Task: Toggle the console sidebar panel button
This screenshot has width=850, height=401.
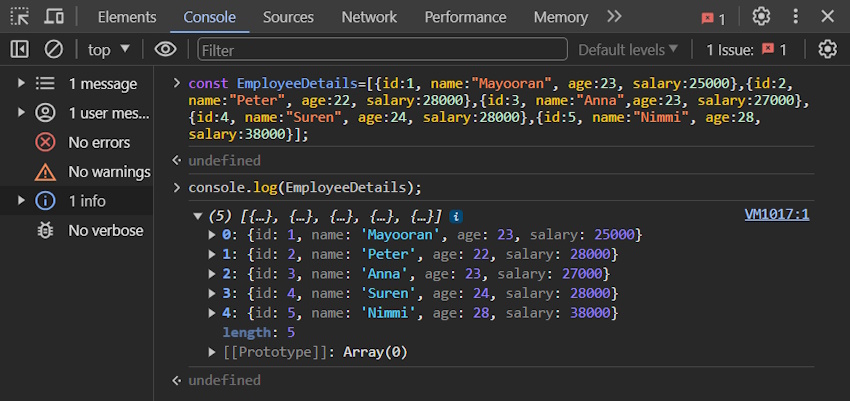Action: [x=20, y=50]
